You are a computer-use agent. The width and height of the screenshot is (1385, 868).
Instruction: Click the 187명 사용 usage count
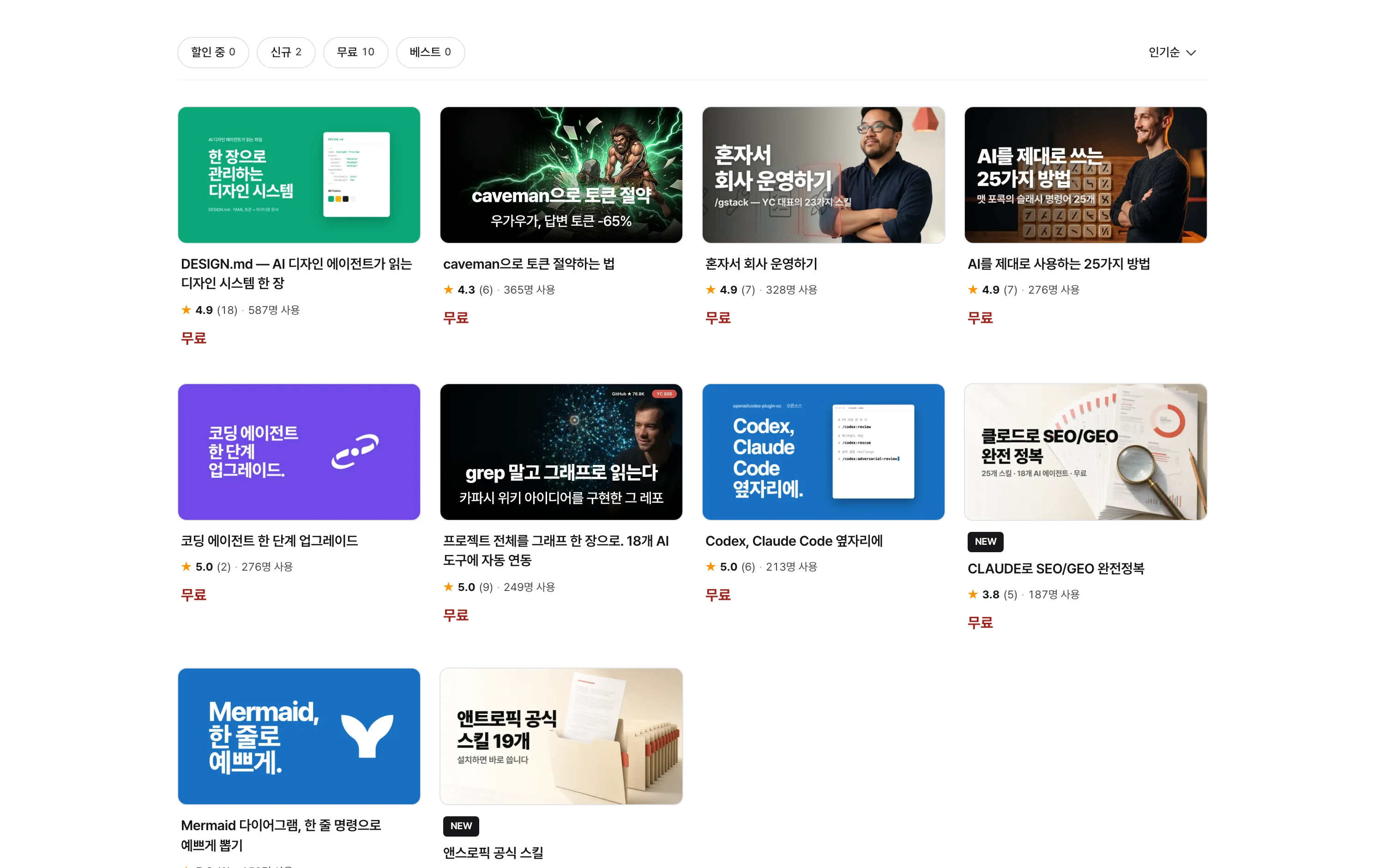tap(1054, 595)
